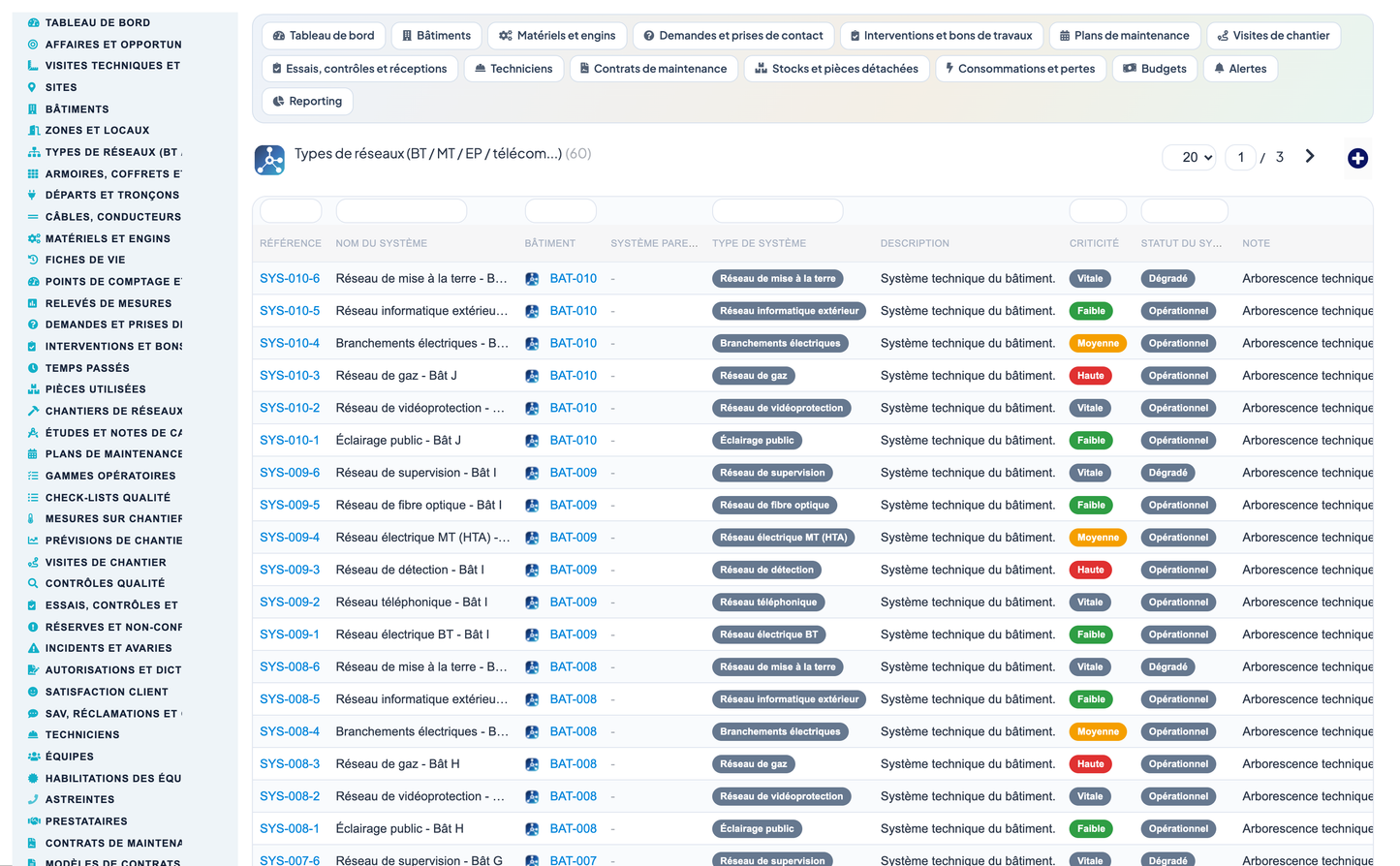Open the Reporting tab
The width and height of the screenshot is (1400, 866).
(307, 101)
